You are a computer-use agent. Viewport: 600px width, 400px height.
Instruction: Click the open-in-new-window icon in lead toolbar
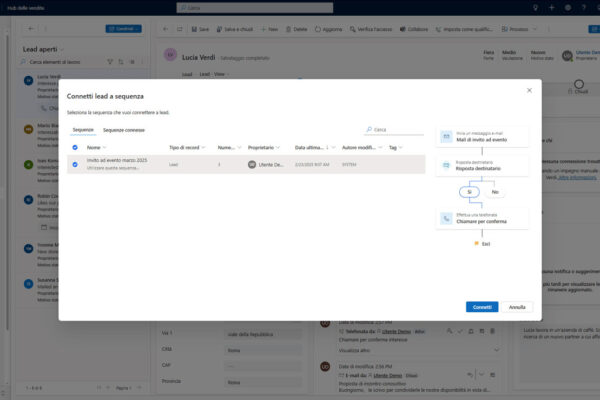(x=179, y=29)
